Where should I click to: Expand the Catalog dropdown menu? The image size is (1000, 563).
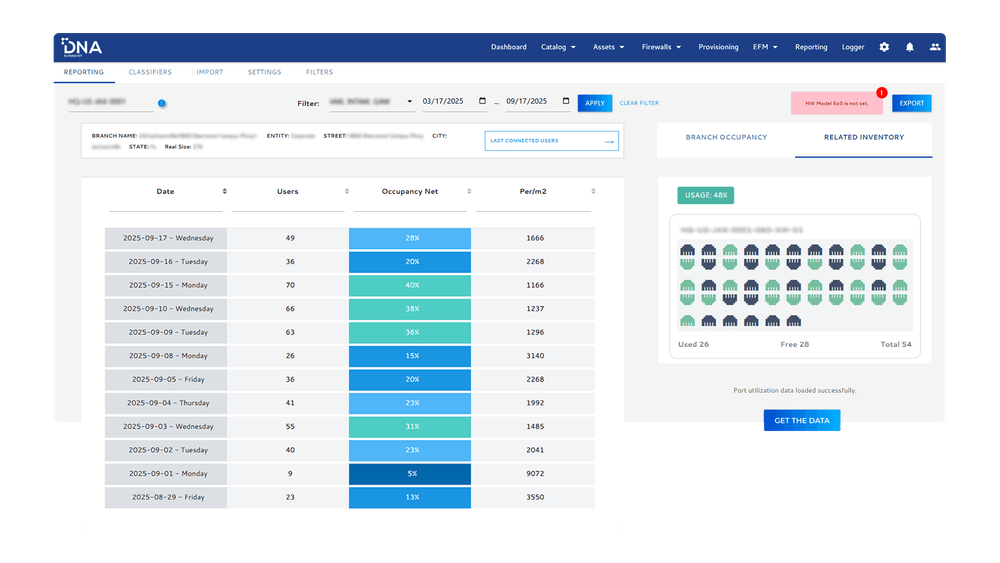tap(558, 47)
